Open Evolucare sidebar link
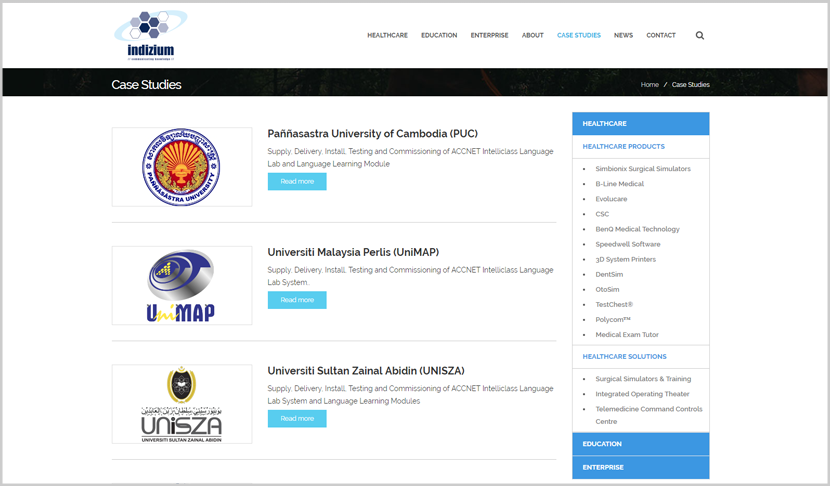830x486 pixels. (x=611, y=199)
